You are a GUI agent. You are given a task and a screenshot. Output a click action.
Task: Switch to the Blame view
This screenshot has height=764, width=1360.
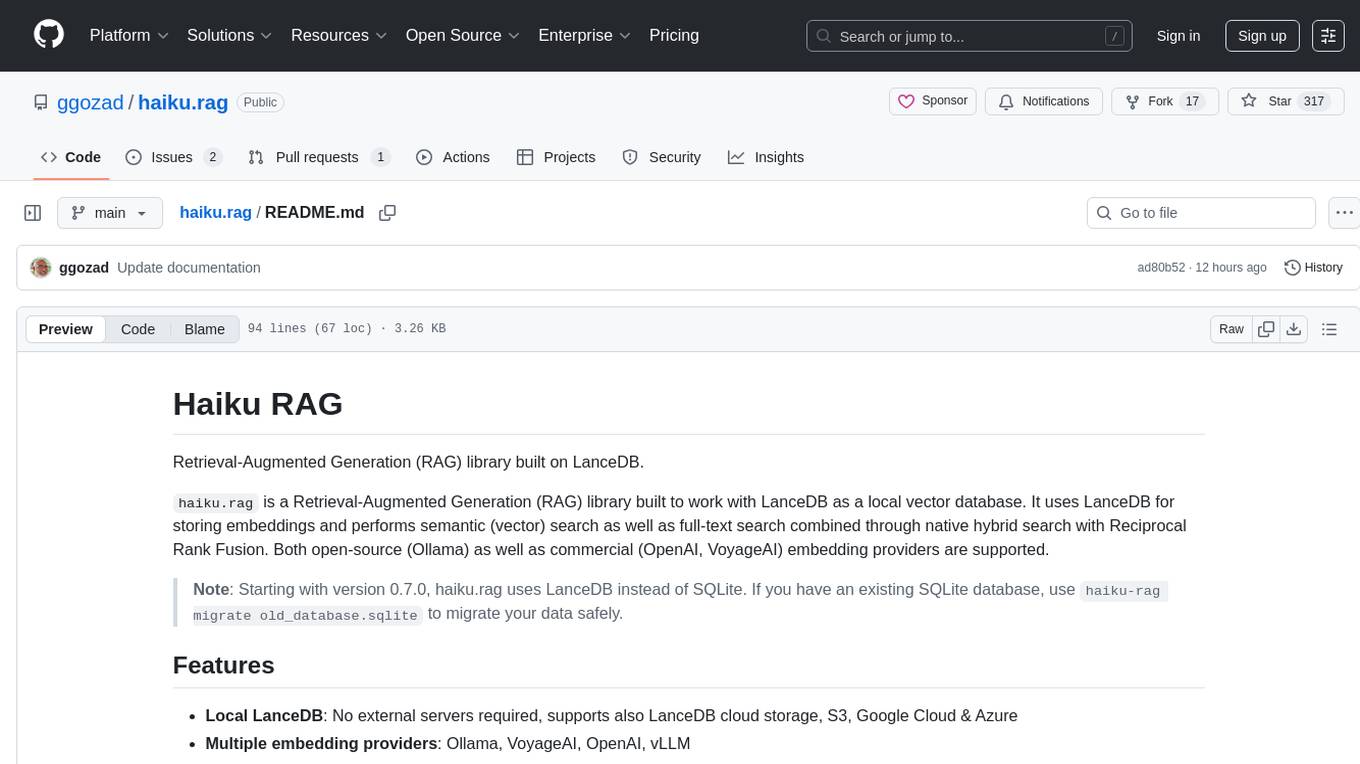tap(204, 329)
